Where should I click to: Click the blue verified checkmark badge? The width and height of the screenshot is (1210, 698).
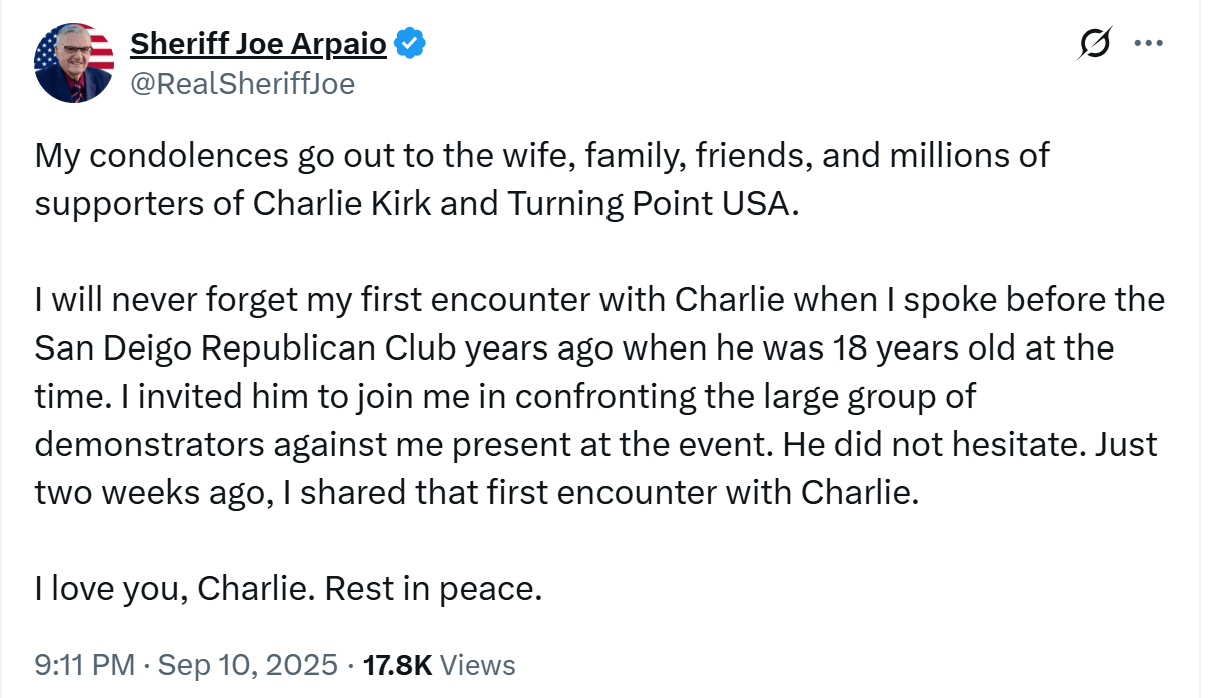[410, 43]
